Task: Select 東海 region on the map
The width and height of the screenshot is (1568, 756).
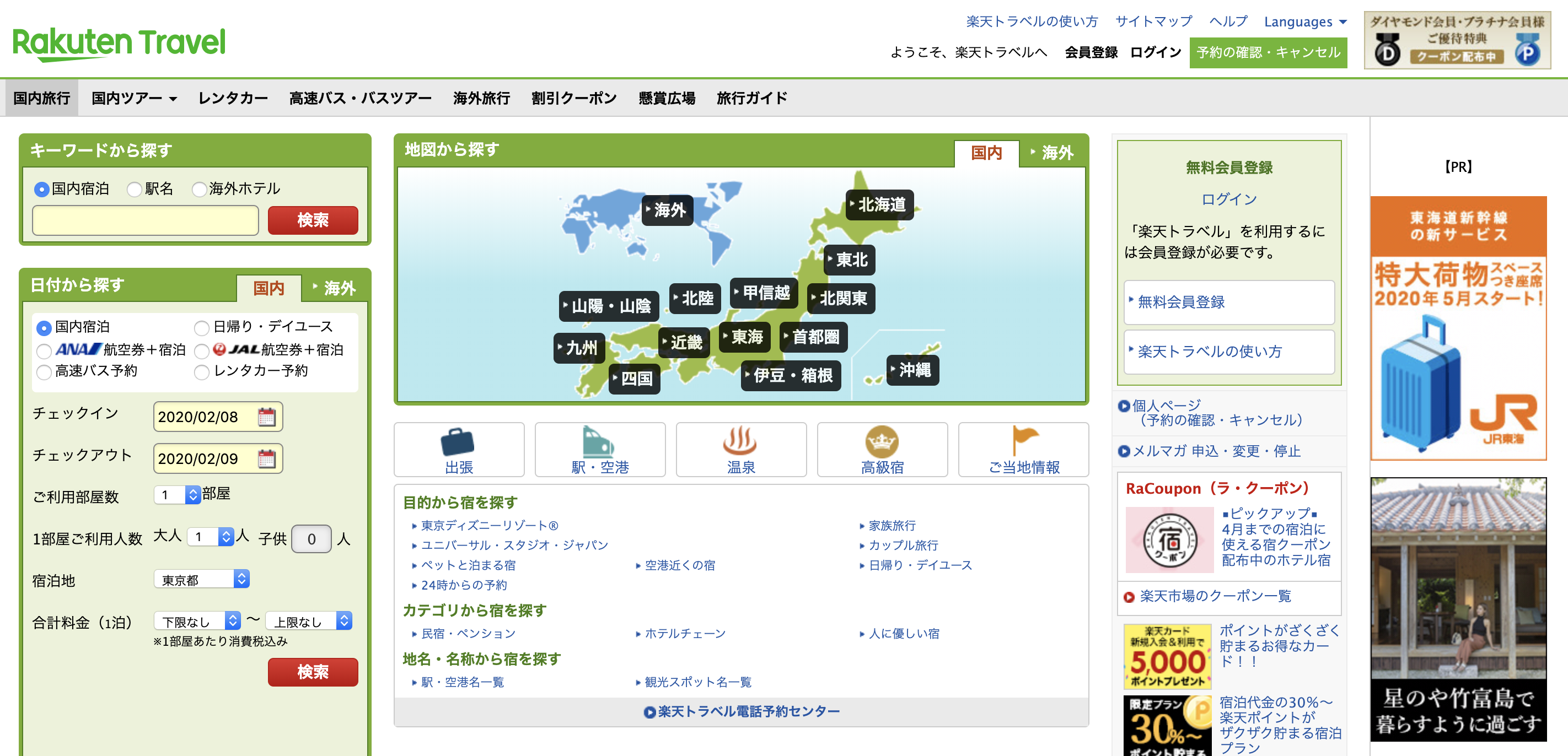Action: tap(744, 337)
